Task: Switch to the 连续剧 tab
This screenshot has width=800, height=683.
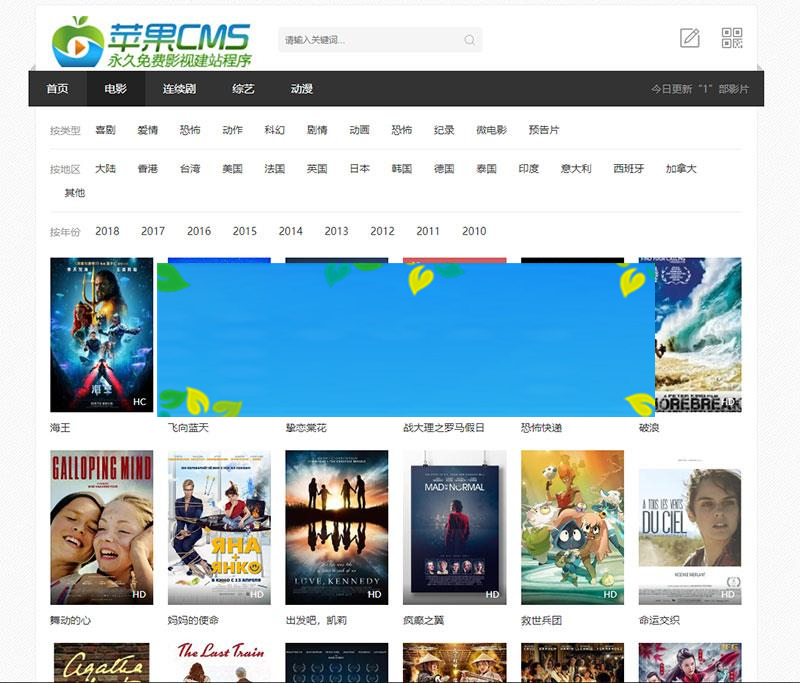Action: 179,89
